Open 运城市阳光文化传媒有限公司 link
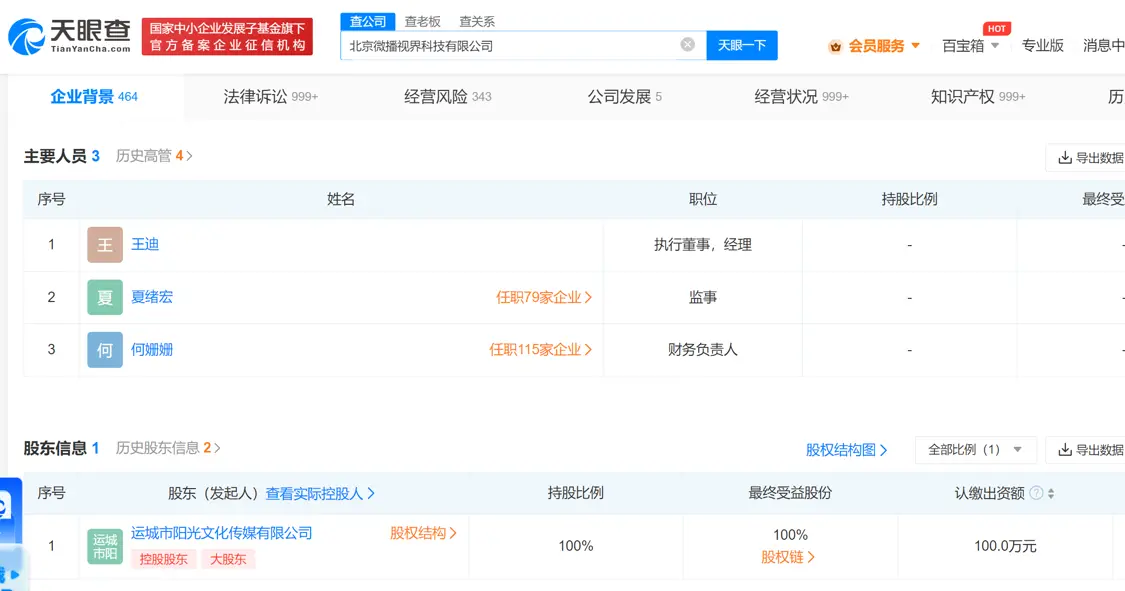This screenshot has width=1125, height=591. click(x=221, y=533)
